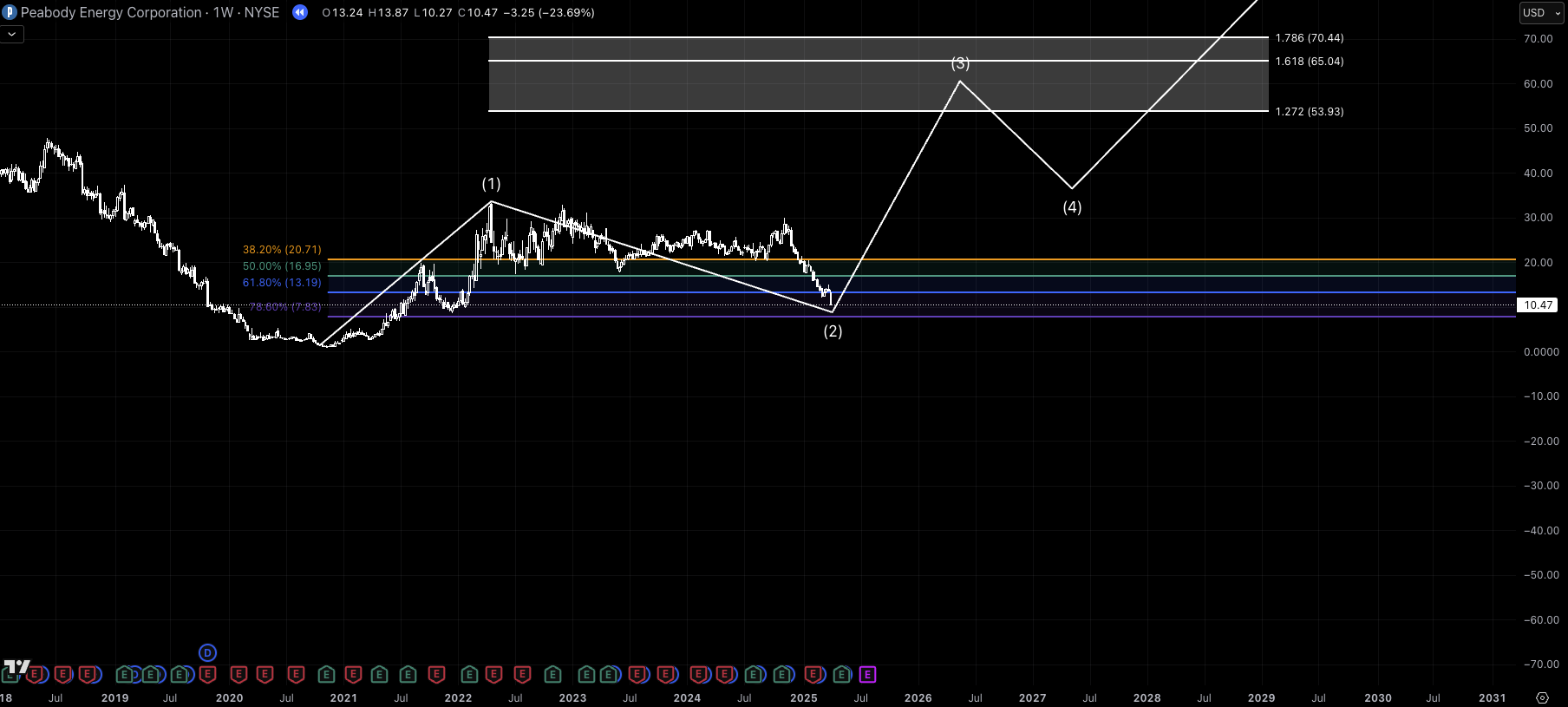This screenshot has width=1568, height=707.
Task: Click the low value L10.27
Action: (433, 13)
